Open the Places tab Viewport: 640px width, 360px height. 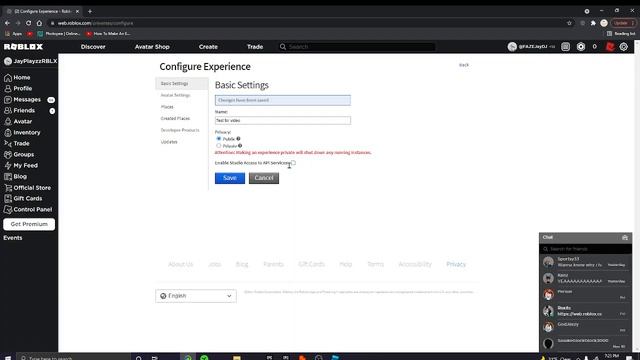pos(167,107)
